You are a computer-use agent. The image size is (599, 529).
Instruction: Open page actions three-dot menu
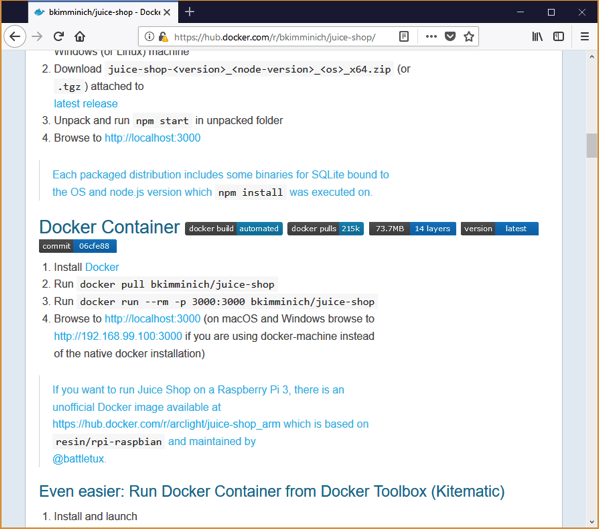pyautogui.click(x=431, y=37)
